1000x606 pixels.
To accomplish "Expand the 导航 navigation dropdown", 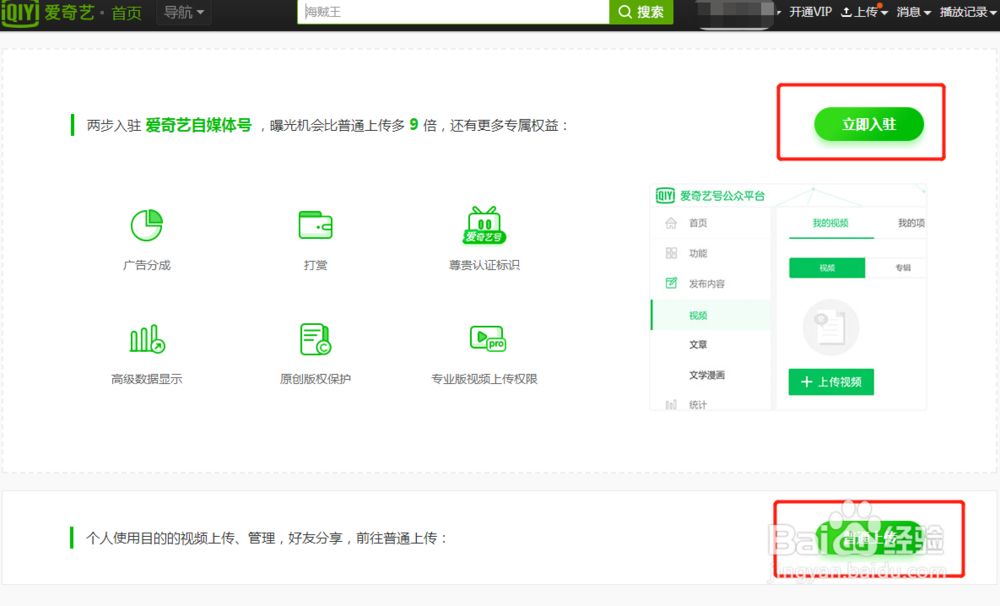I will (184, 12).
